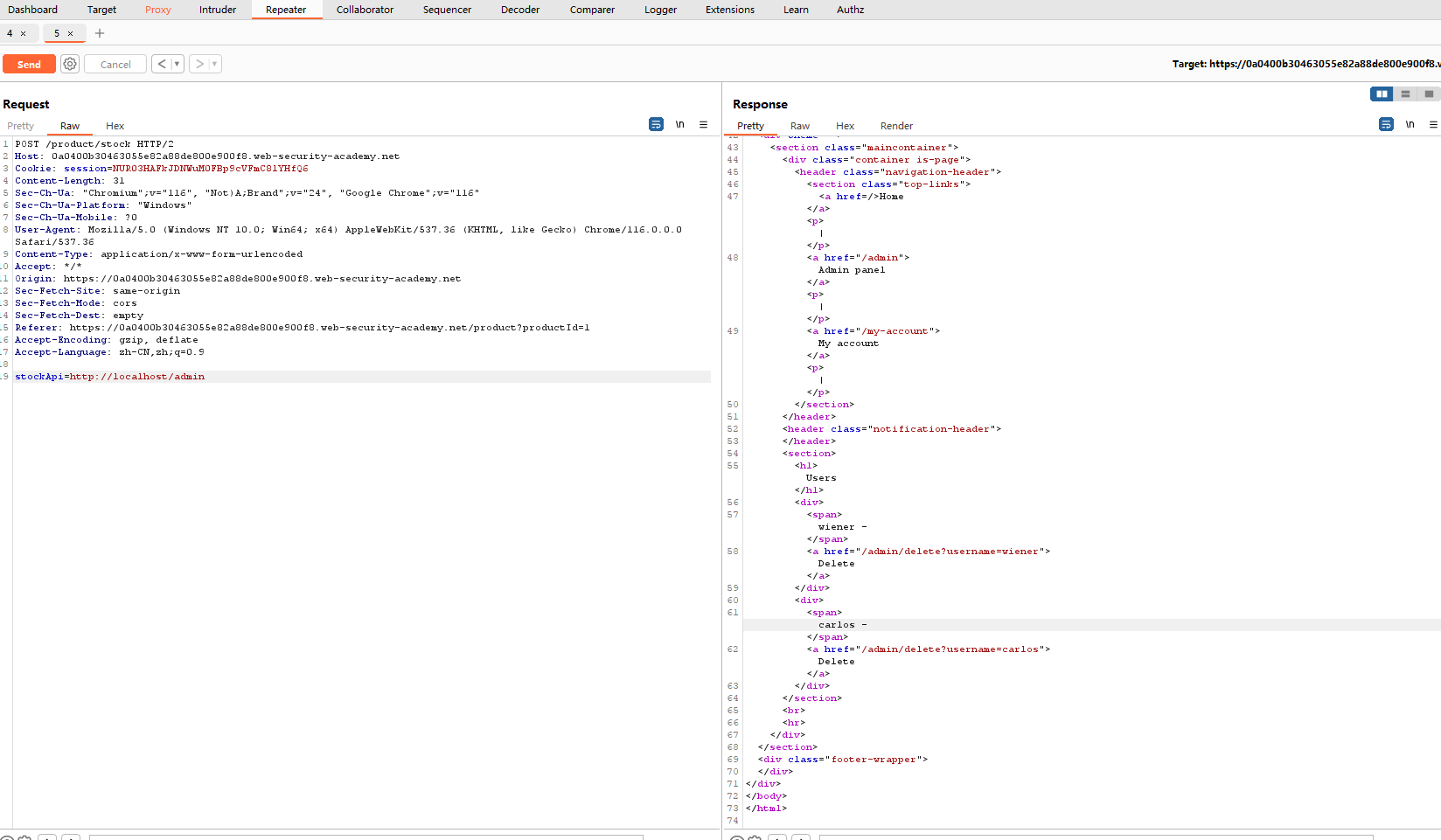This screenshot has height=840, width=1441.
Task: Open the Collaborator tab
Action: [x=365, y=10]
